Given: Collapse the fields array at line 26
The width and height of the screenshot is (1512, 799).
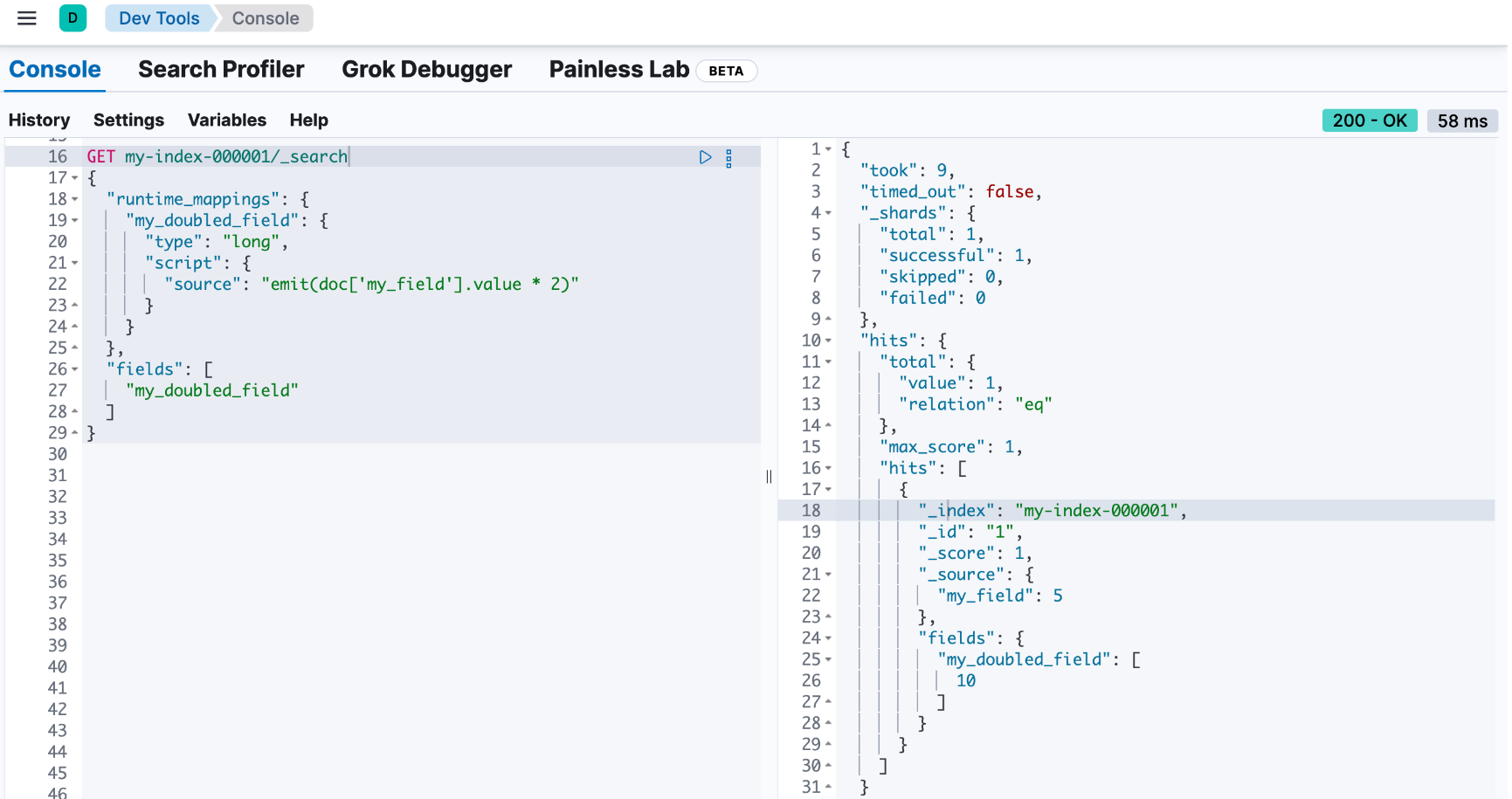Looking at the screenshot, I should coord(75,369).
